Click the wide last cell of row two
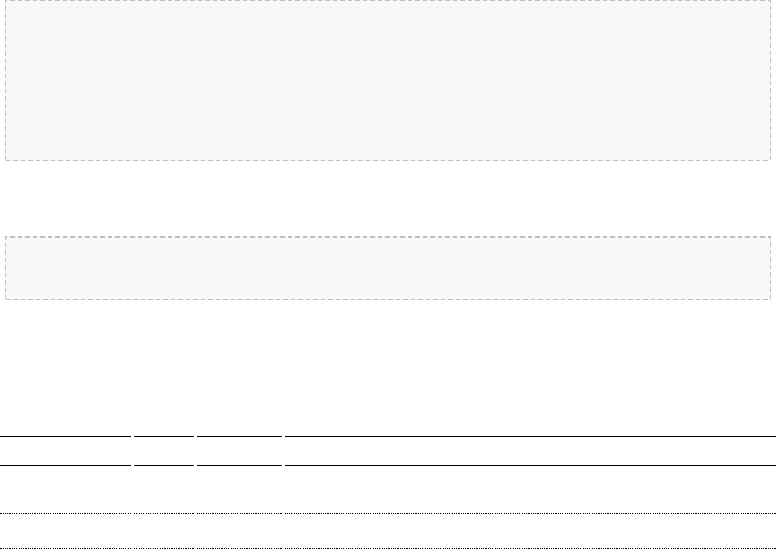 pos(530,531)
